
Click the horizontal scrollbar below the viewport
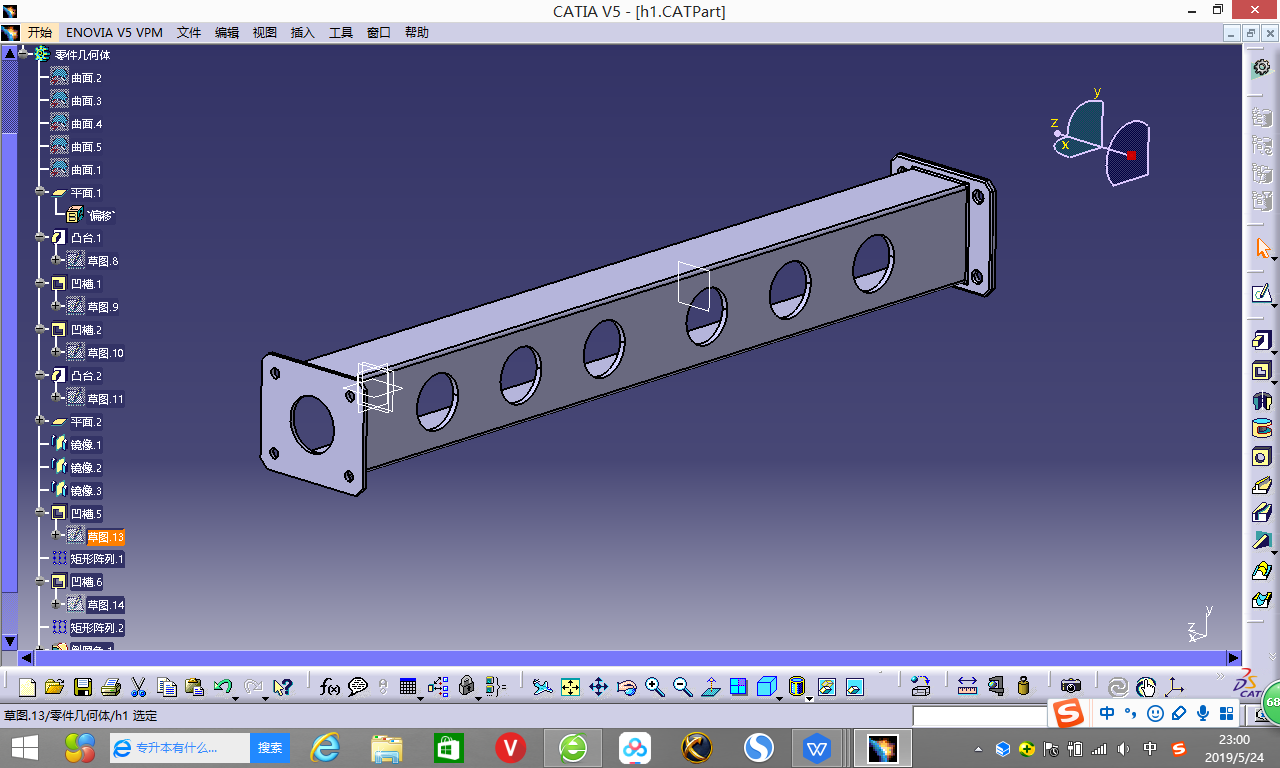tap(620, 658)
